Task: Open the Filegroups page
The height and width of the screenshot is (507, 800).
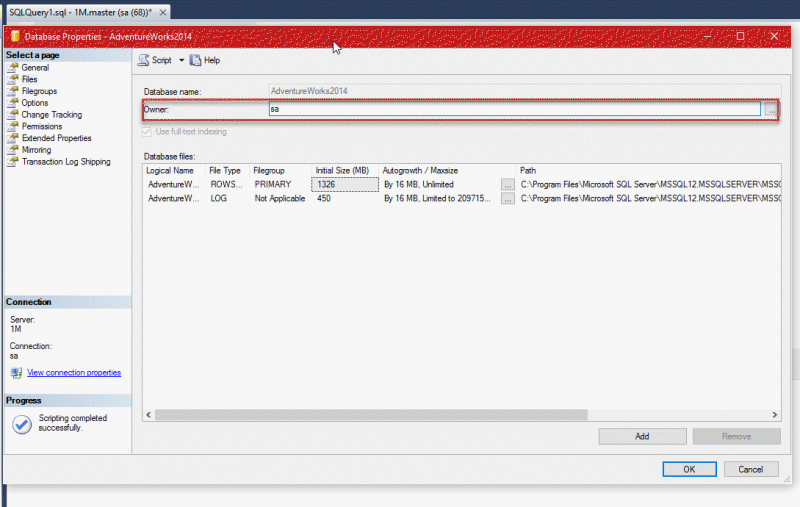Action: tap(39, 91)
